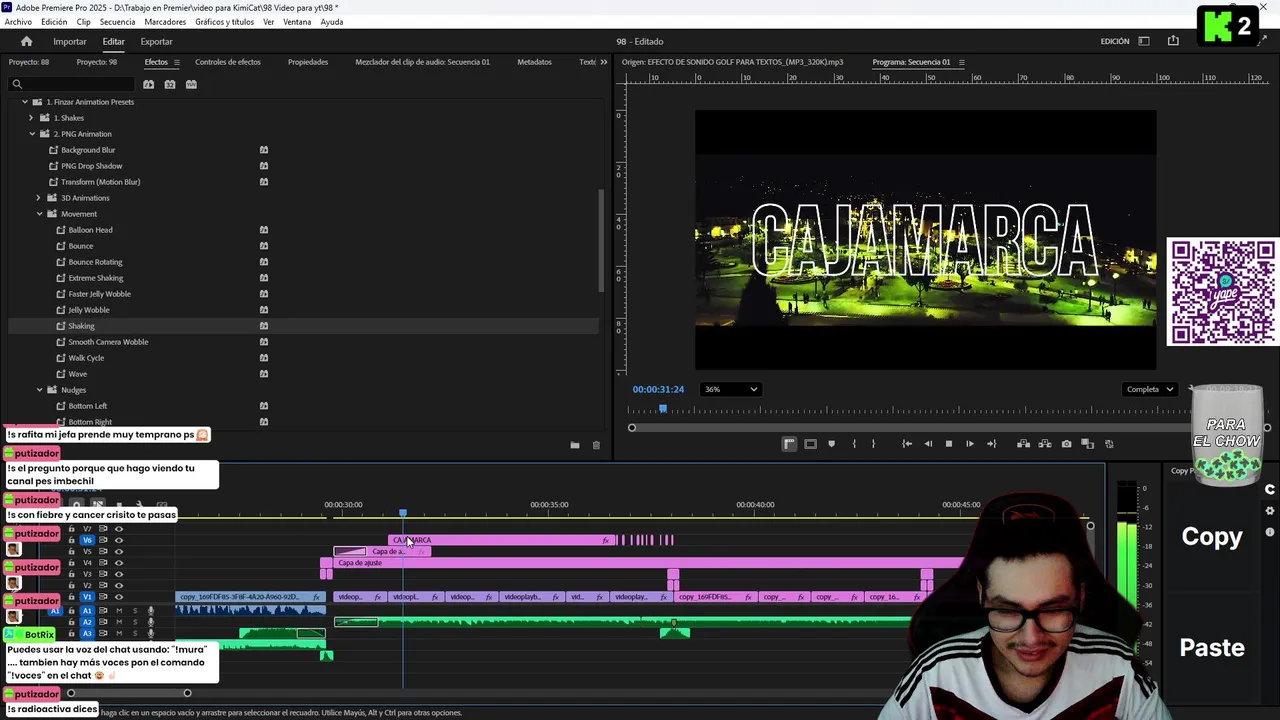Click the Lift button
This screenshot has width=1280, height=720.
[x=1023, y=444]
